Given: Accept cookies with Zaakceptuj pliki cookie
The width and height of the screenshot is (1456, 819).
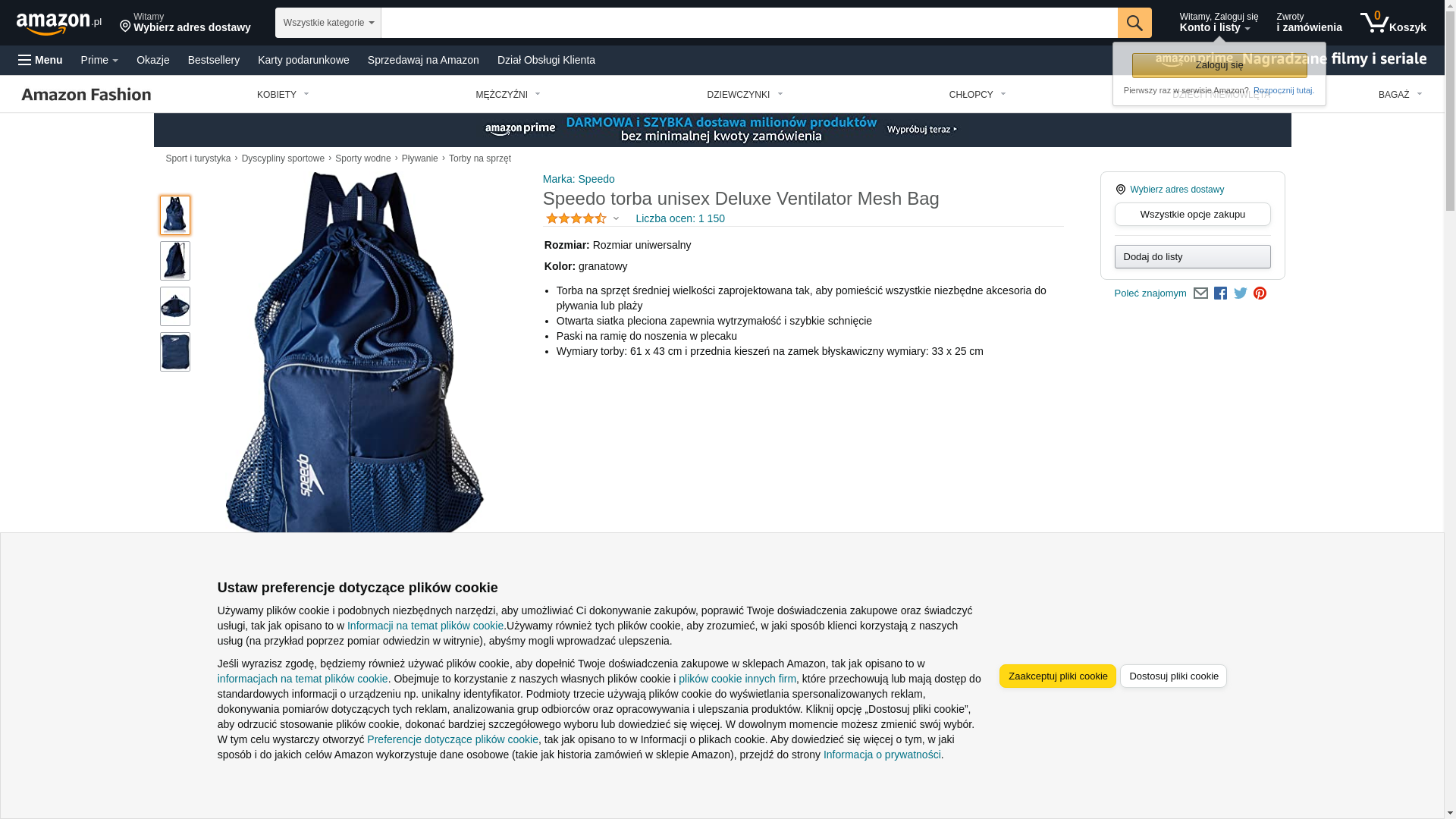Looking at the screenshot, I should pyautogui.click(x=1058, y=676).
